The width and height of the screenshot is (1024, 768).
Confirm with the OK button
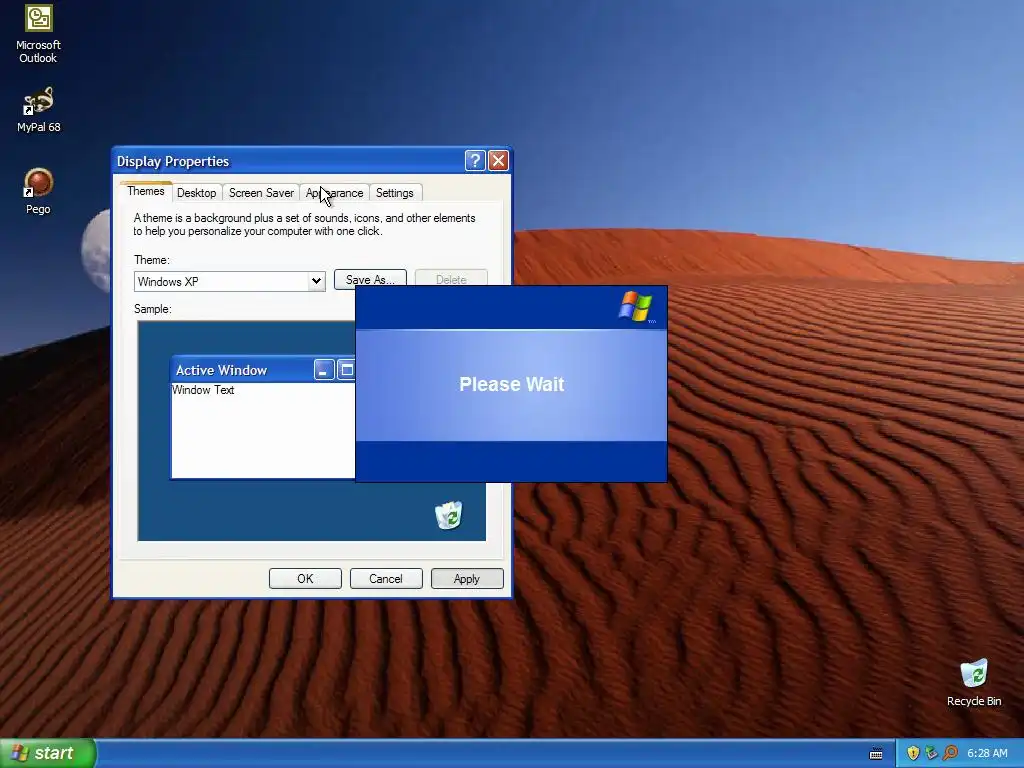tap(305, 579)
